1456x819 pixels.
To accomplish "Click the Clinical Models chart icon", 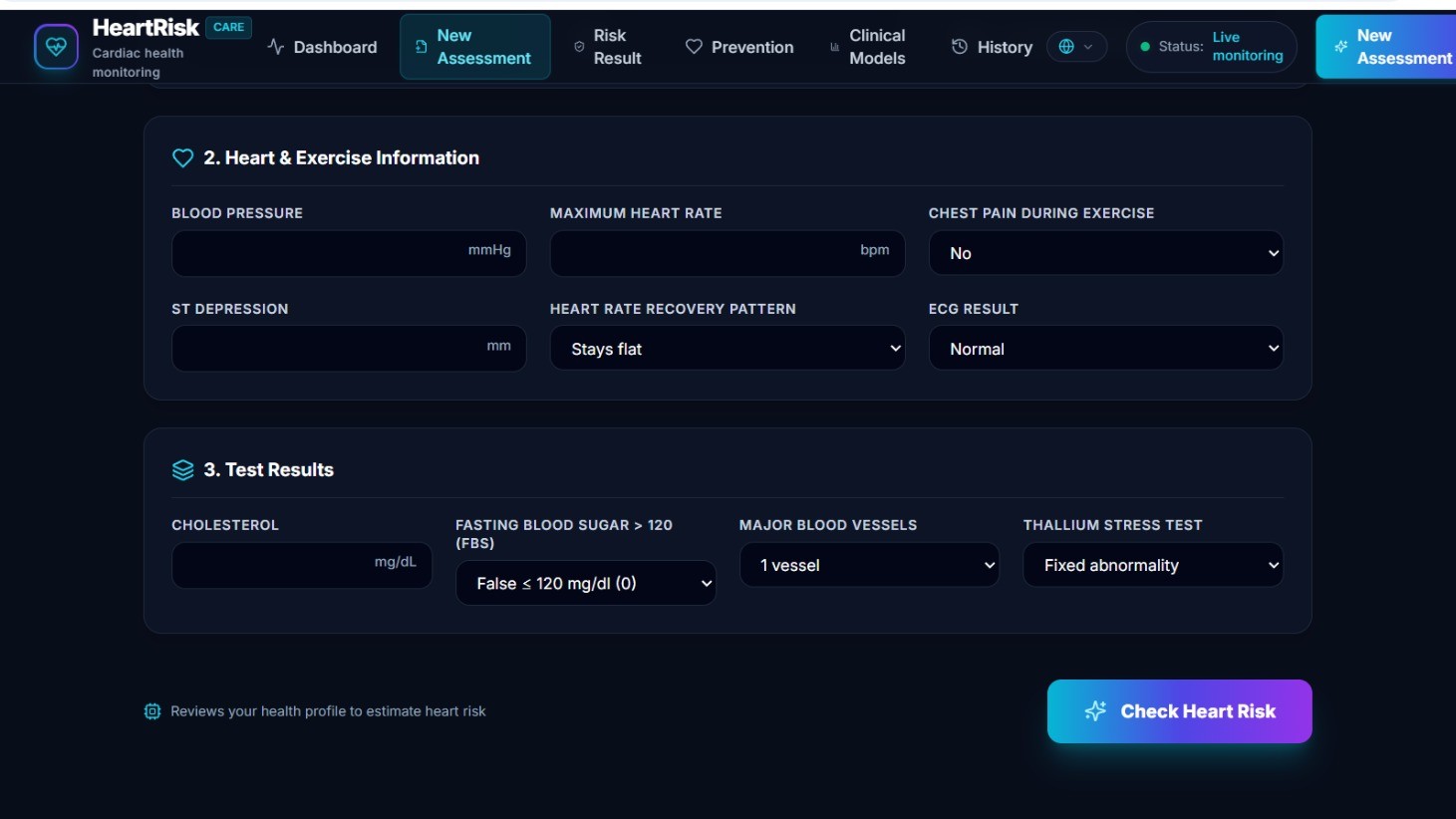I will tap(835, 47).
